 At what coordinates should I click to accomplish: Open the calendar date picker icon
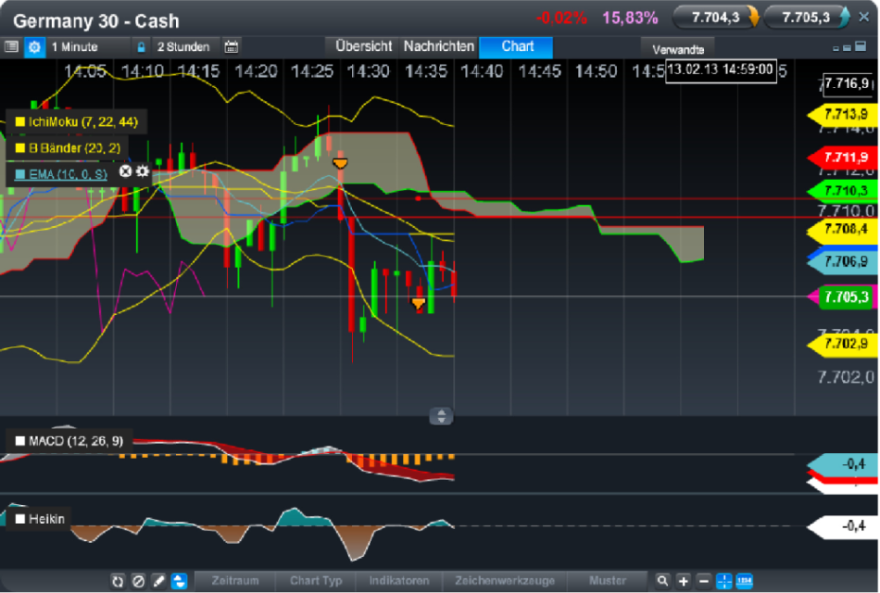pyautogui.click(x=231, y=47)
